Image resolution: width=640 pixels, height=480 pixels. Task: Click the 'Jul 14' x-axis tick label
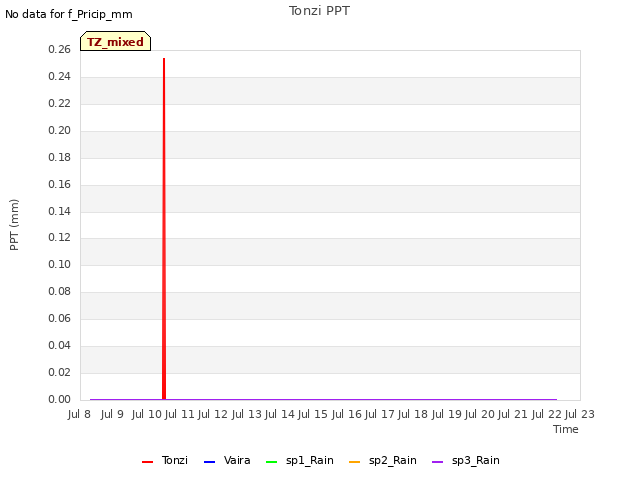(280, 414)
